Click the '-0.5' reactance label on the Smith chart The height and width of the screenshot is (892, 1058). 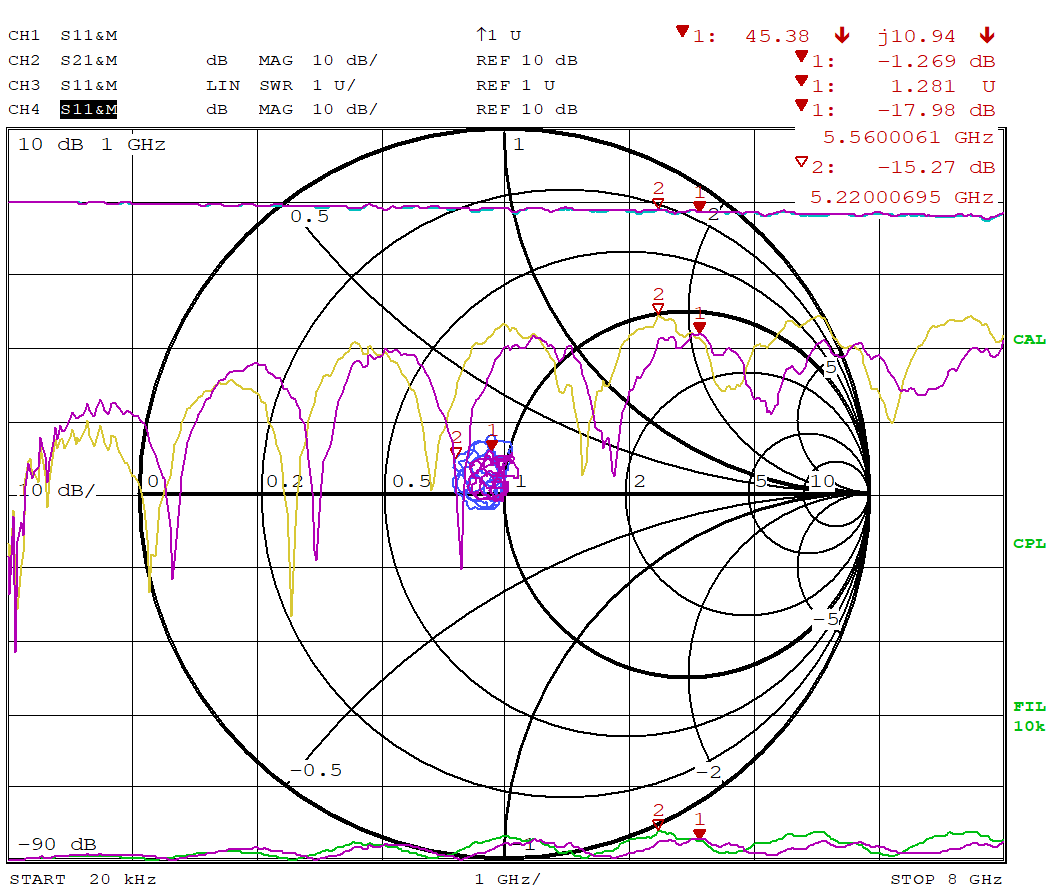[x=316, y=770]
